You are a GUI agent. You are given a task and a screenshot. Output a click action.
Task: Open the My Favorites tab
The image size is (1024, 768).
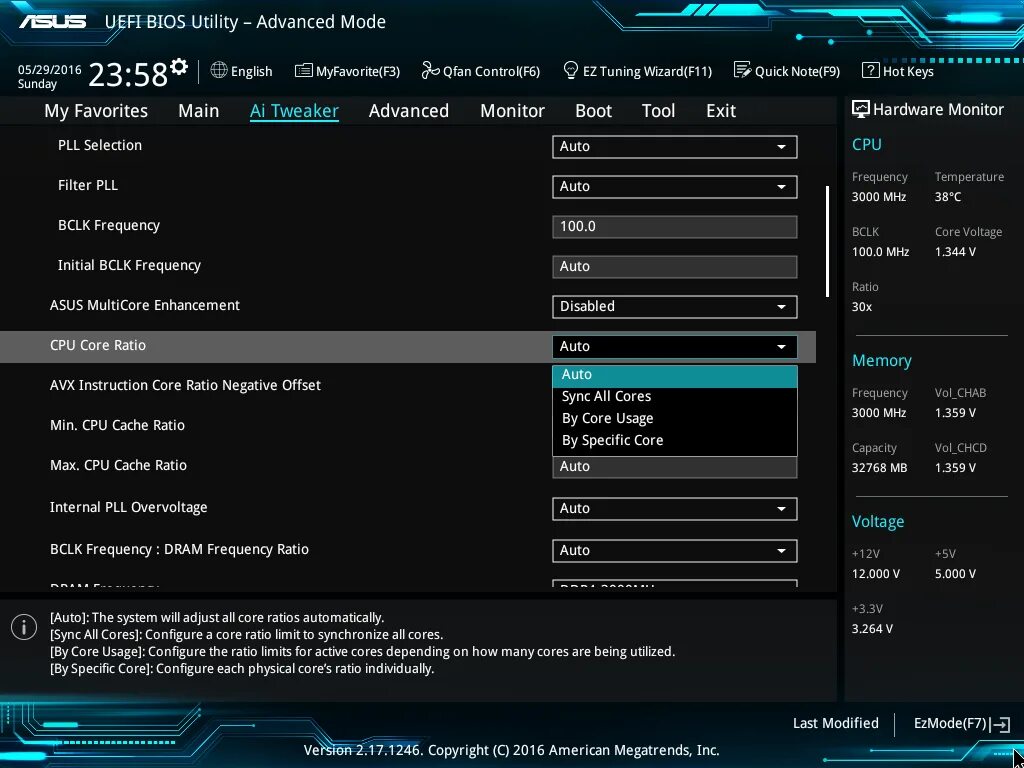96,111
